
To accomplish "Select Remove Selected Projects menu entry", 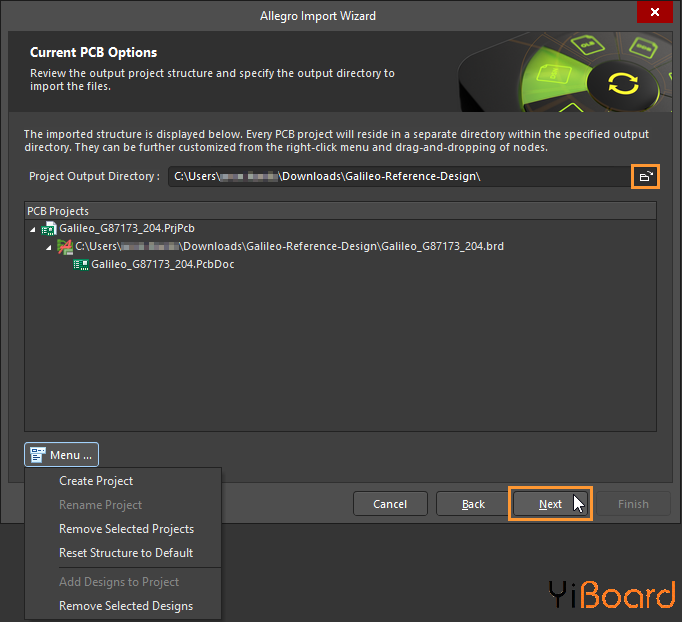I will coord(123,529).
